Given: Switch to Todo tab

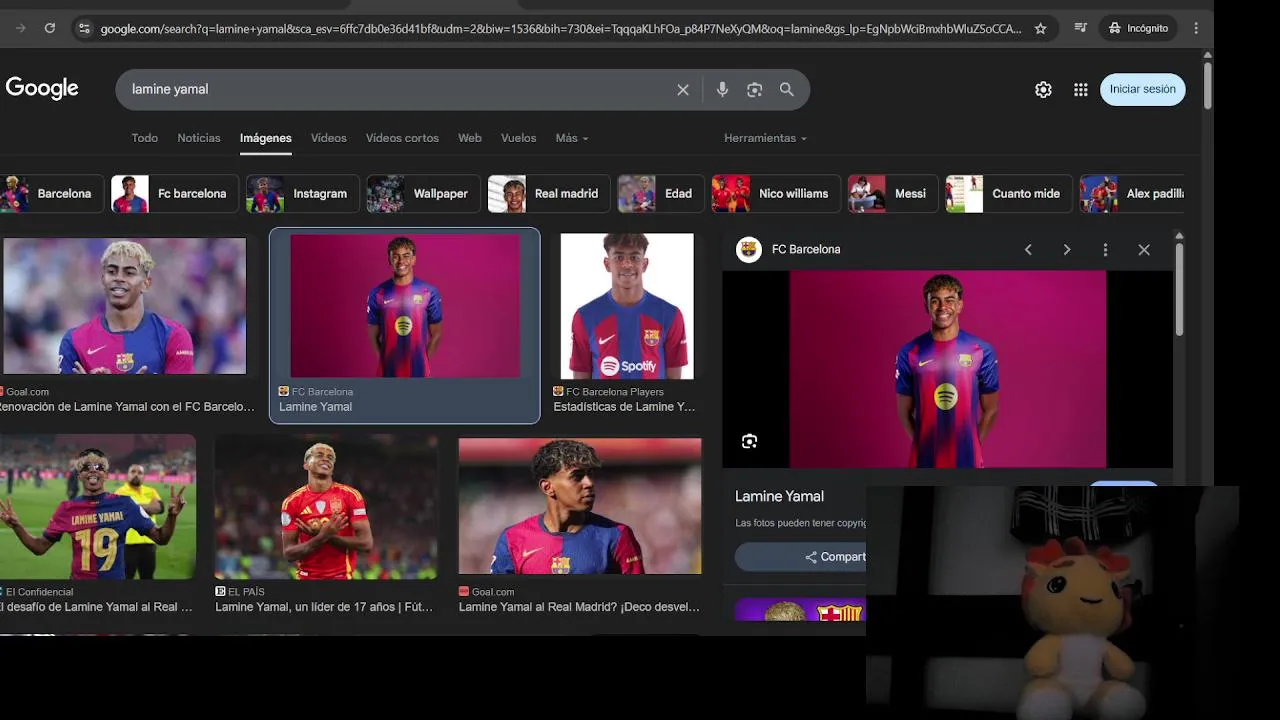Looking at the screenshot, I should (145, 138).
